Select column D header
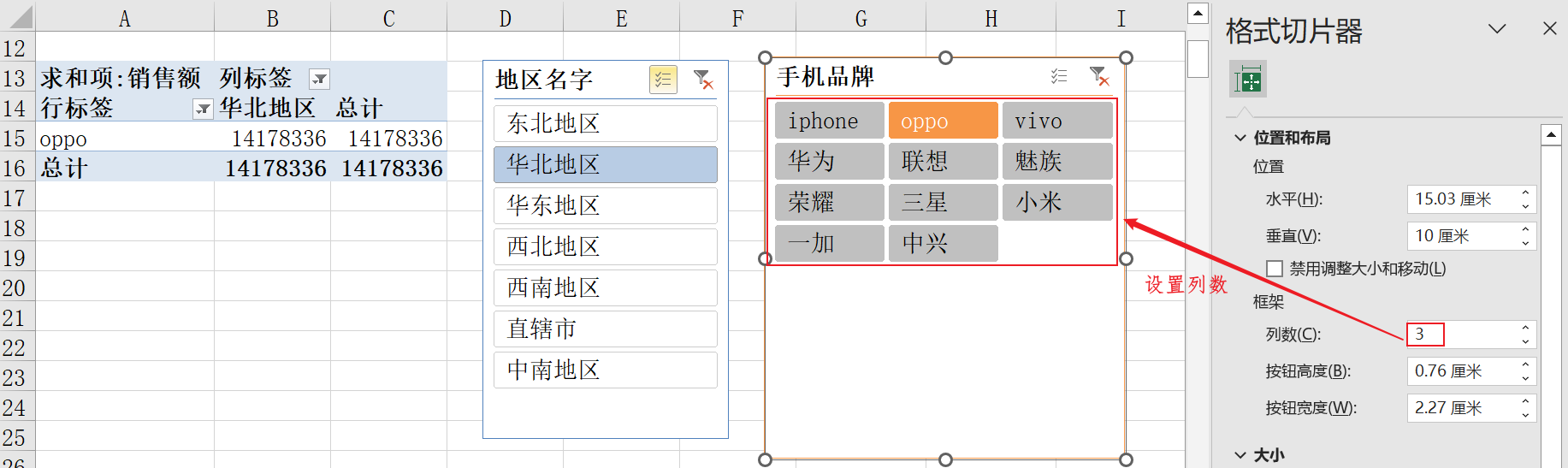This screenshot has width=1568, height=468. click(506, 18)
